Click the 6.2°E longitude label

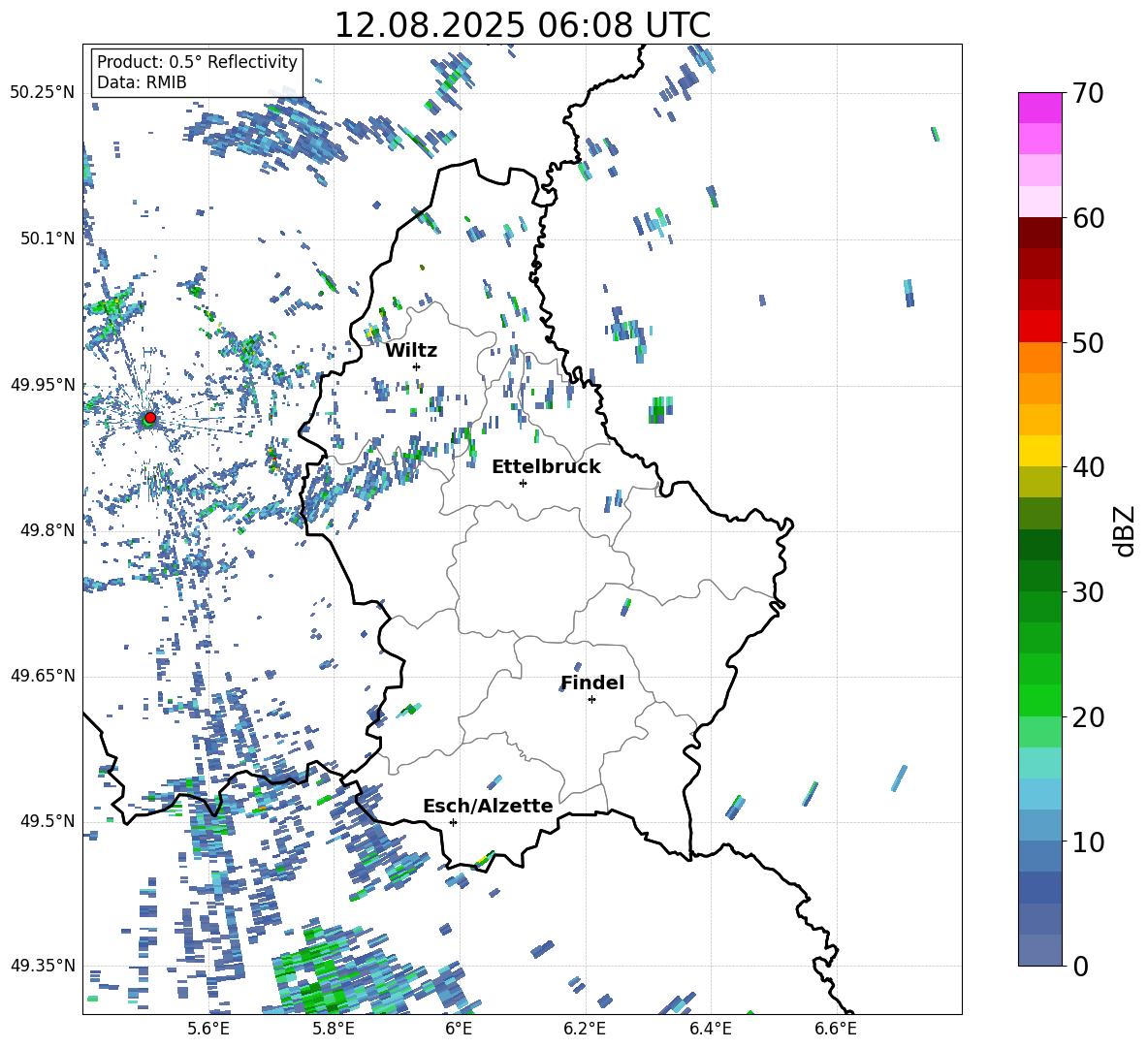pyautogui.click(x=585, y=1029)
